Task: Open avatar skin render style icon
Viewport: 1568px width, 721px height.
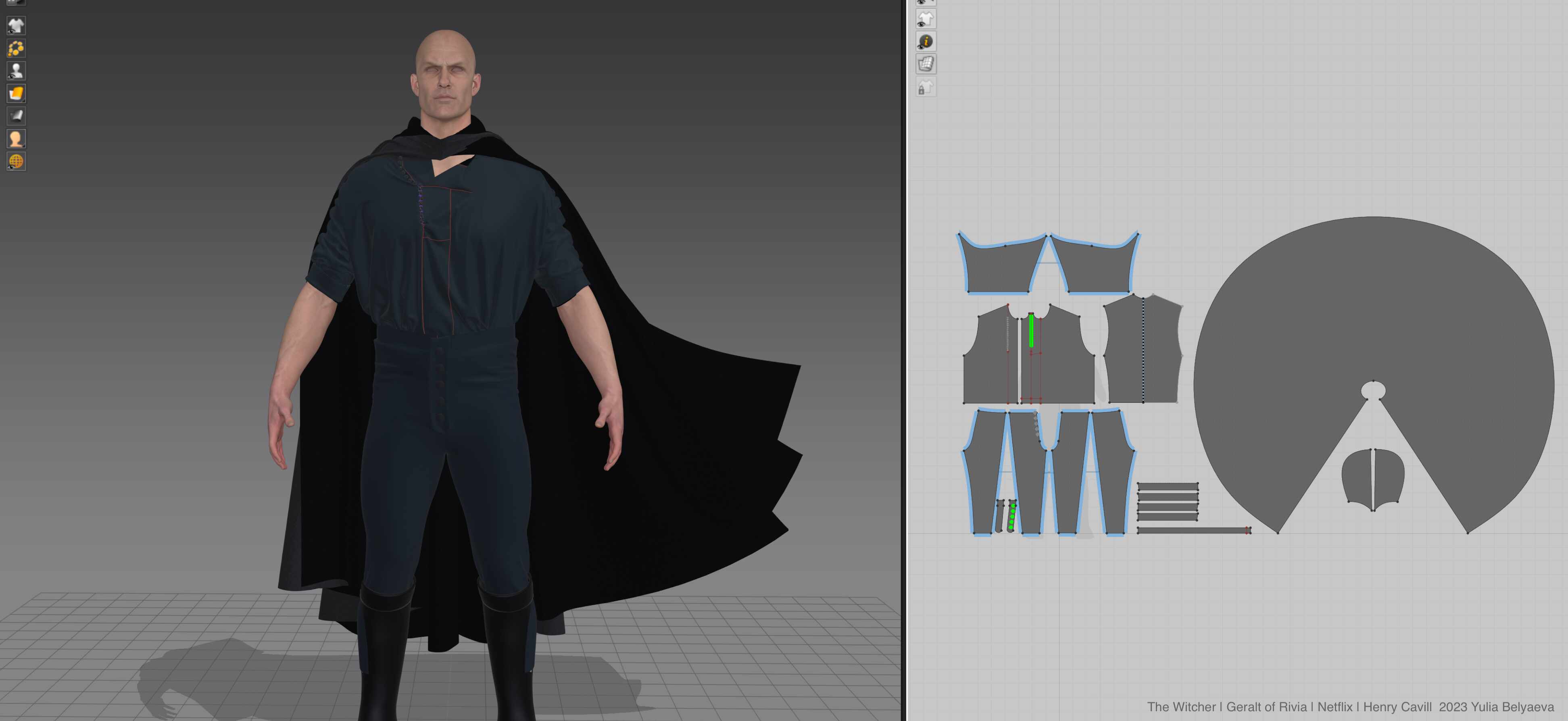Action: 16,139
